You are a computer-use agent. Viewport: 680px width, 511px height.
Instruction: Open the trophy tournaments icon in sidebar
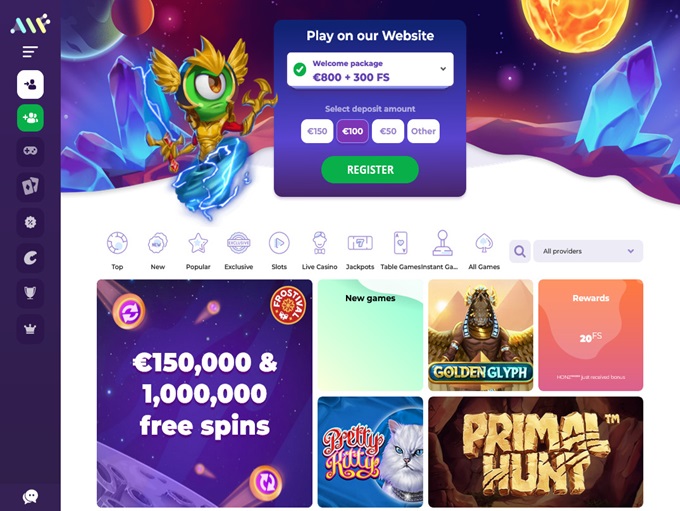pos(30,293)
